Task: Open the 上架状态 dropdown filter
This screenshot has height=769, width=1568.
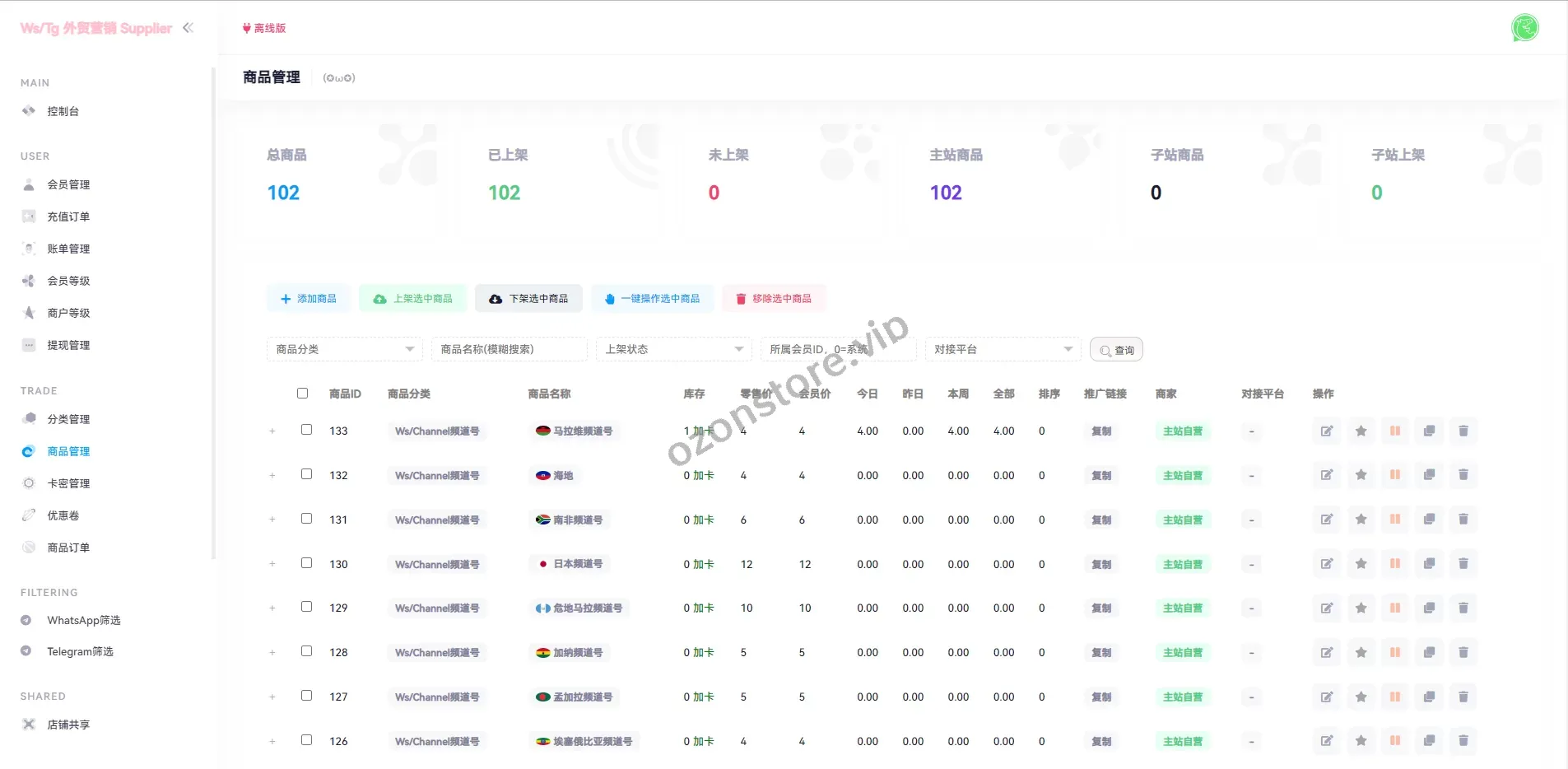Action: point(673,349)
